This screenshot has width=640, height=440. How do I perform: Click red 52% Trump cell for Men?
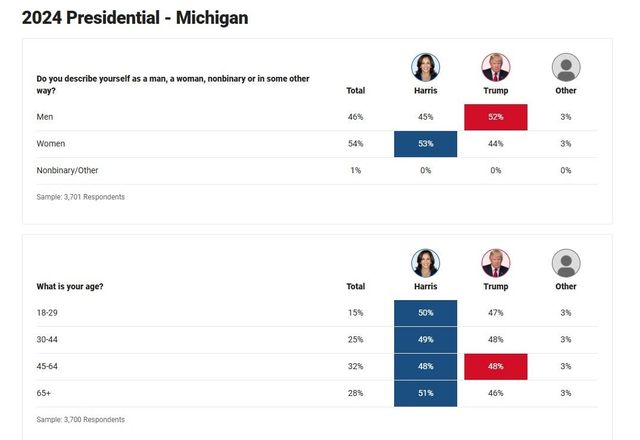click(495, 117)
